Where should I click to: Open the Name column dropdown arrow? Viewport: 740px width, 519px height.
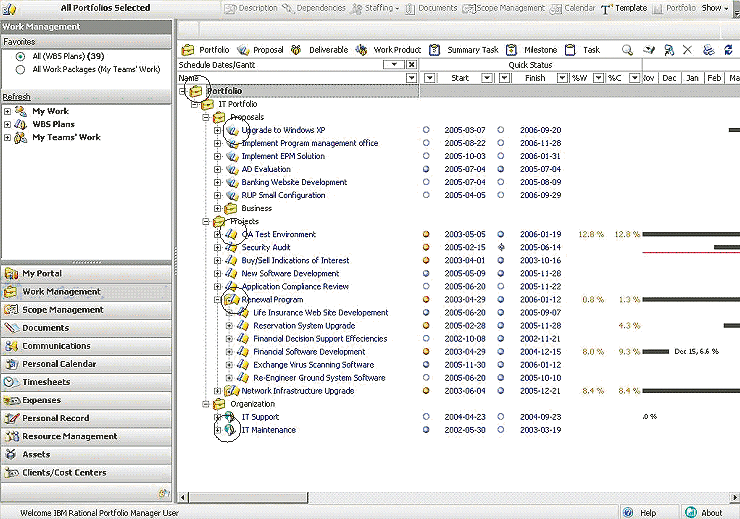(x=412, y=78)
